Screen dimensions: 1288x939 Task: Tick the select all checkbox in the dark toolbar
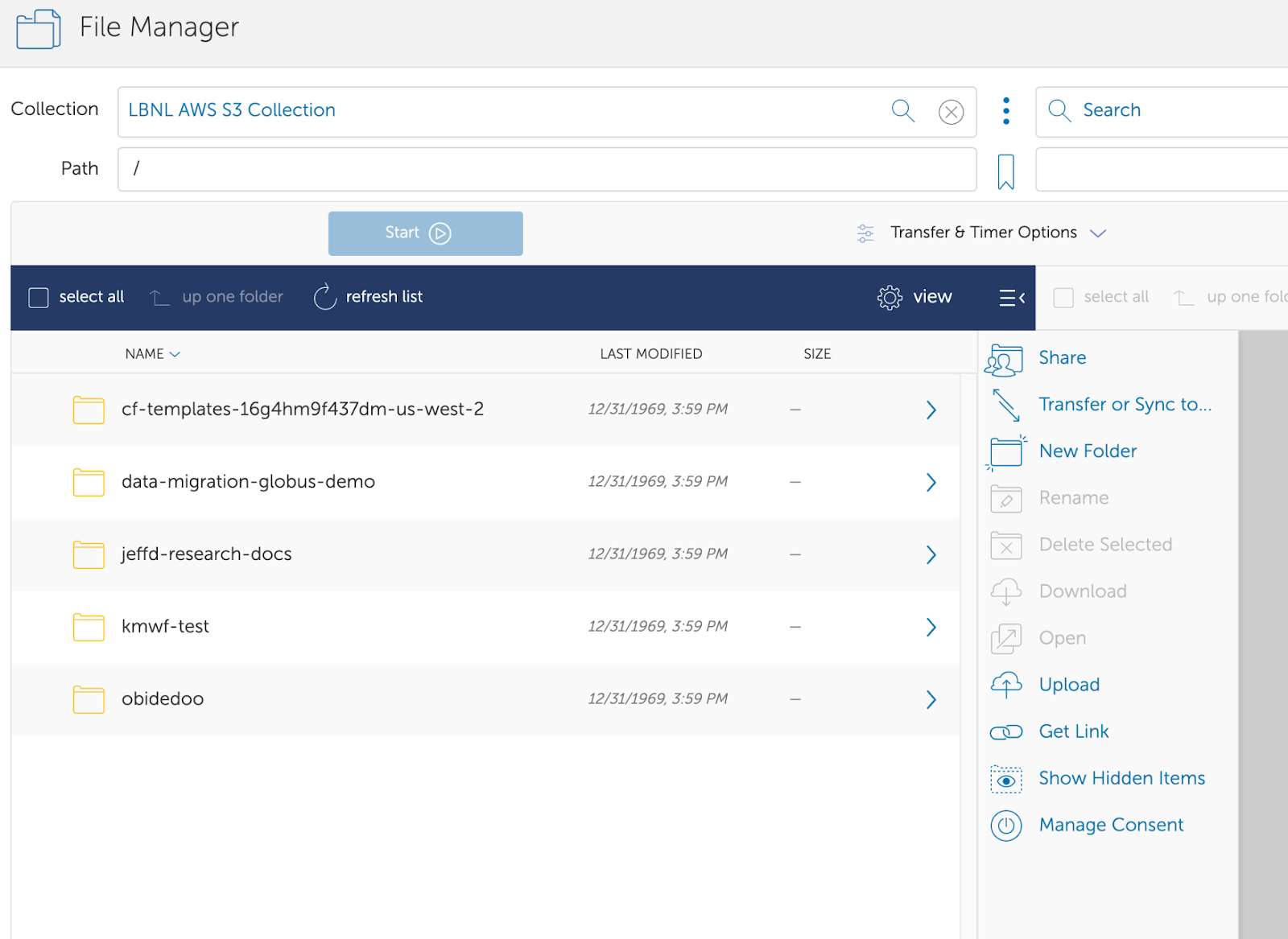39,298
